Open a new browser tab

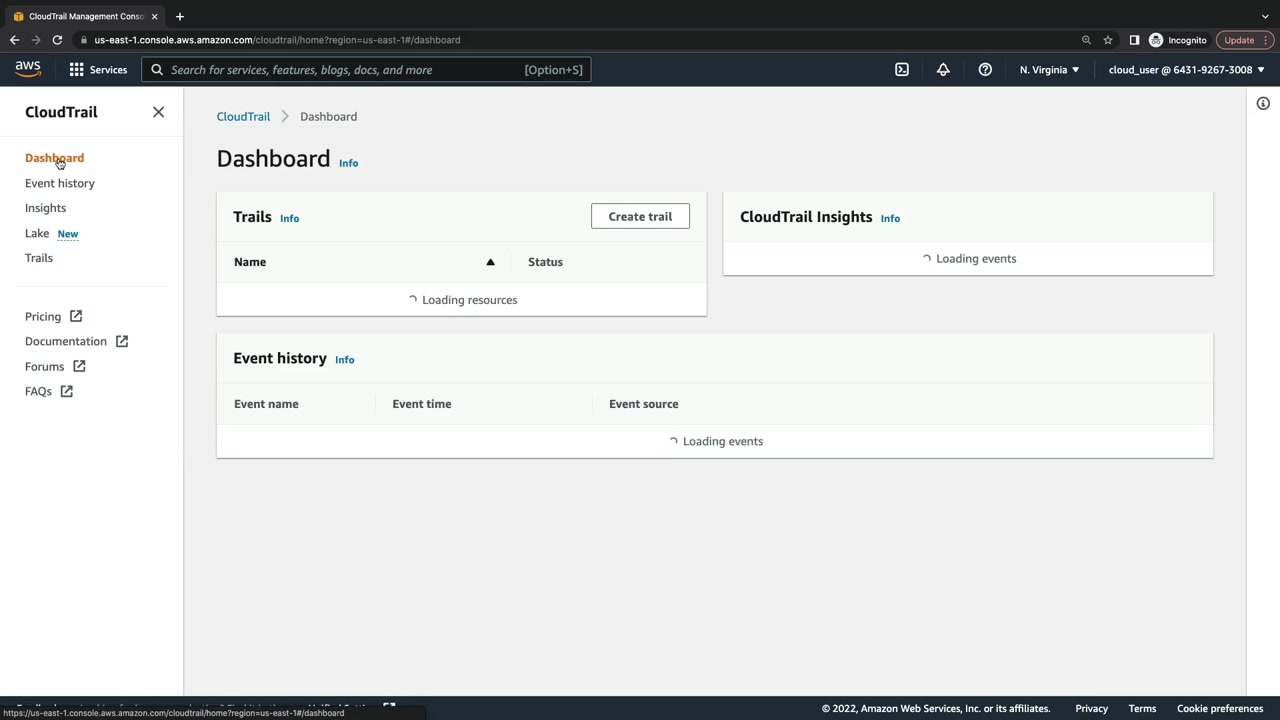[180, 16]
